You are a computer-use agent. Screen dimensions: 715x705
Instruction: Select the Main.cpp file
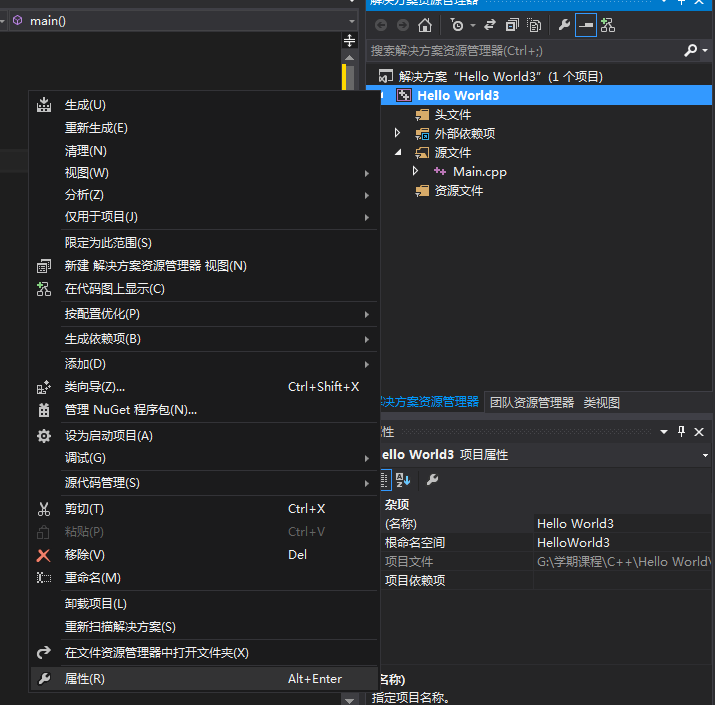click(x=480, y=172)
